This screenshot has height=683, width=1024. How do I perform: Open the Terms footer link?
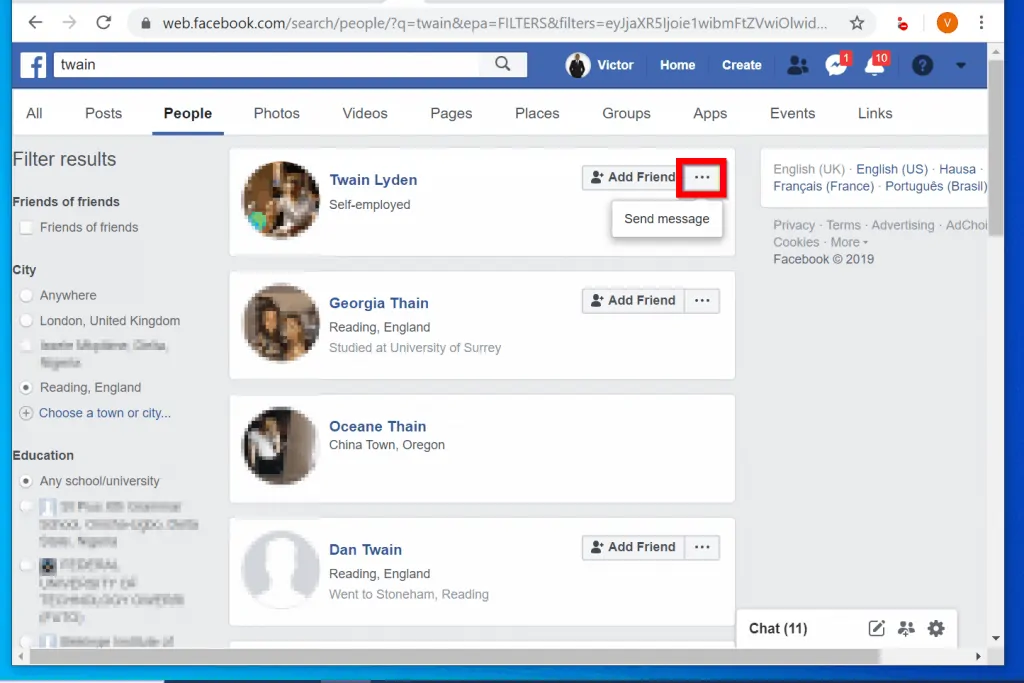click(843, 225)
